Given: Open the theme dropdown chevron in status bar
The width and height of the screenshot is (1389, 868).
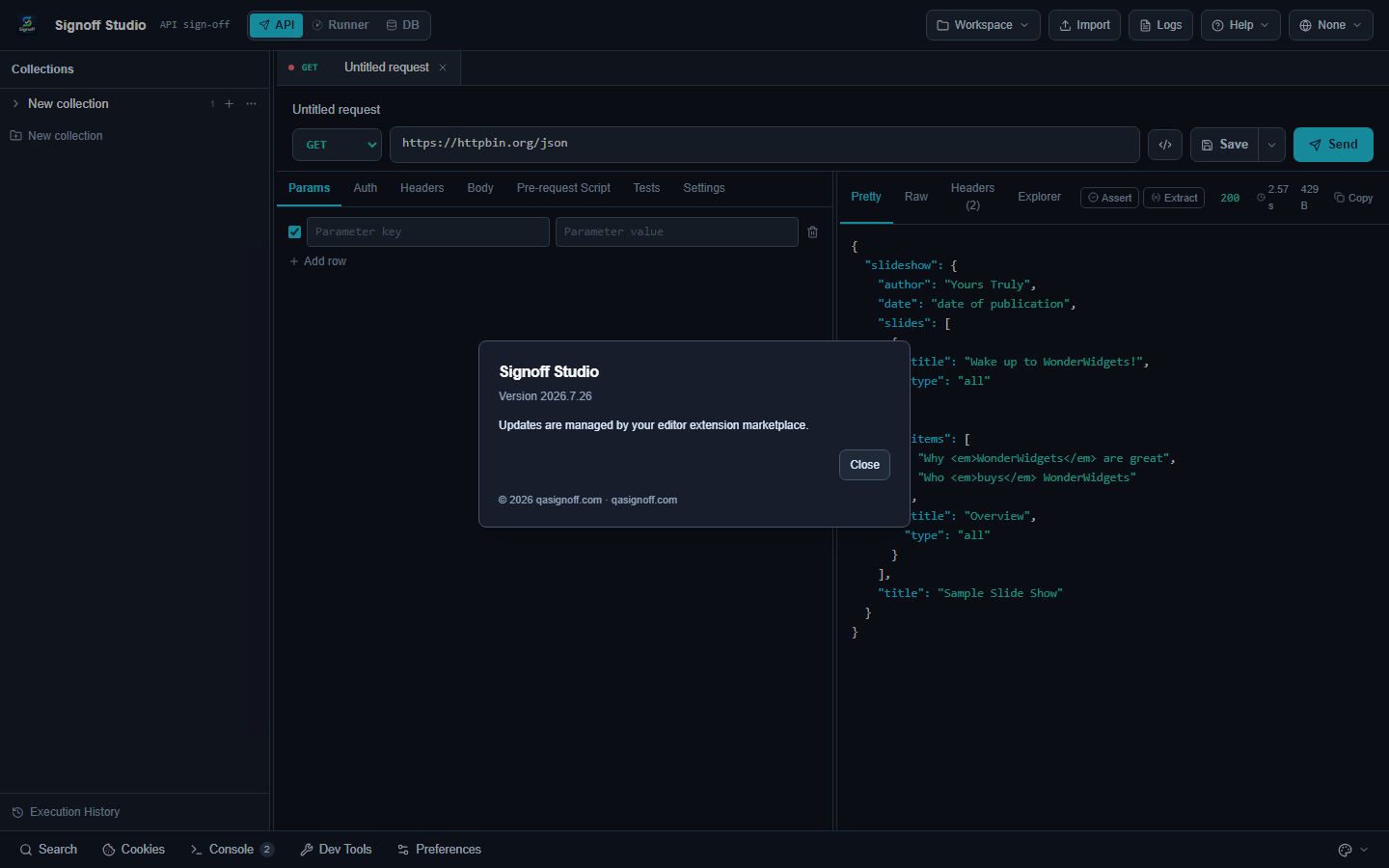Looking at the screenshot, I should [1364, 850].
